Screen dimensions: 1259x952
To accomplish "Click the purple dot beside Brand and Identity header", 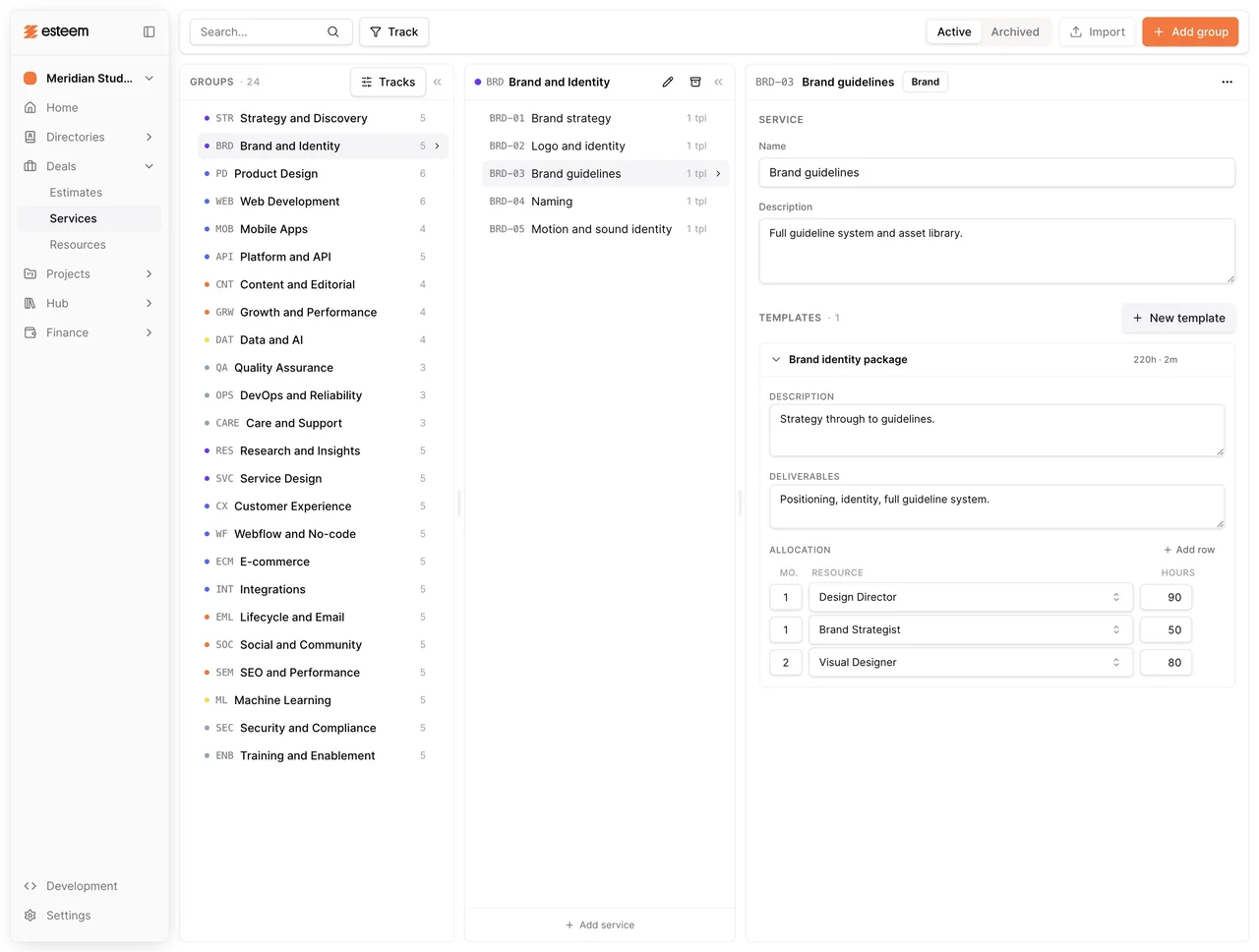I will (478, 82).
